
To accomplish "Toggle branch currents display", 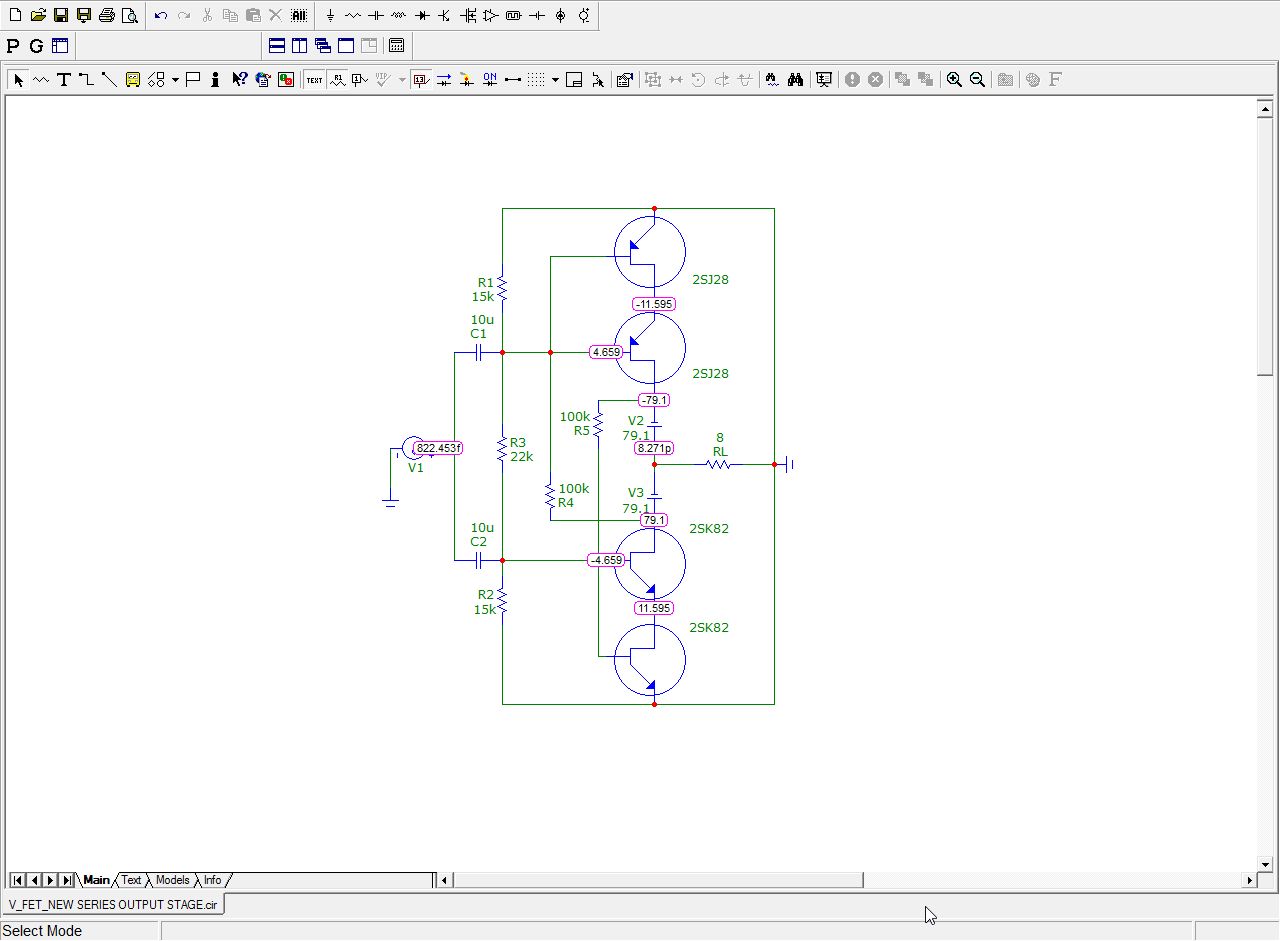I will 444,80.
